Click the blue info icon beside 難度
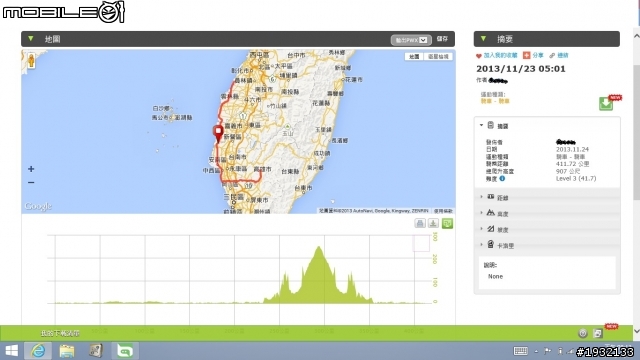 [502, 178]
